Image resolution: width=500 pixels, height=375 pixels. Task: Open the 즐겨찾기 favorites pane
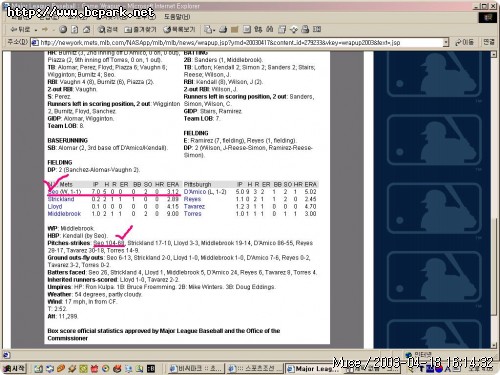pos(140,30)
